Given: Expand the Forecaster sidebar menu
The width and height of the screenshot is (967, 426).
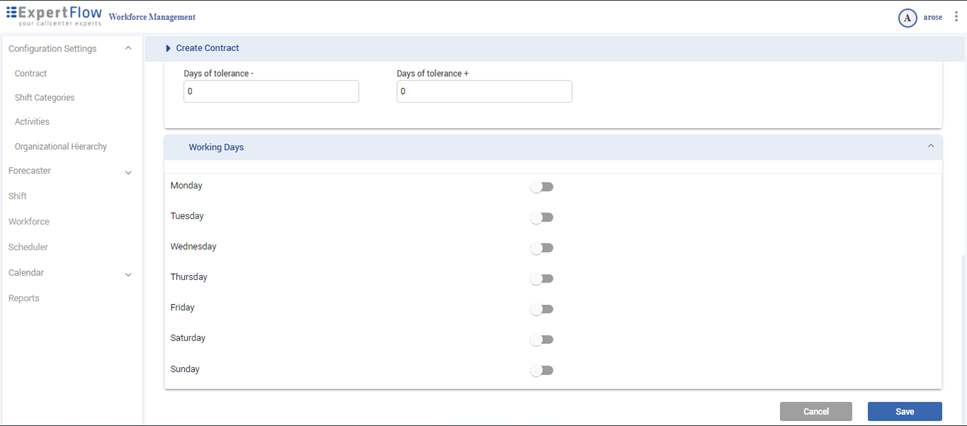Looking at the screenshot, I should point(128,172).
